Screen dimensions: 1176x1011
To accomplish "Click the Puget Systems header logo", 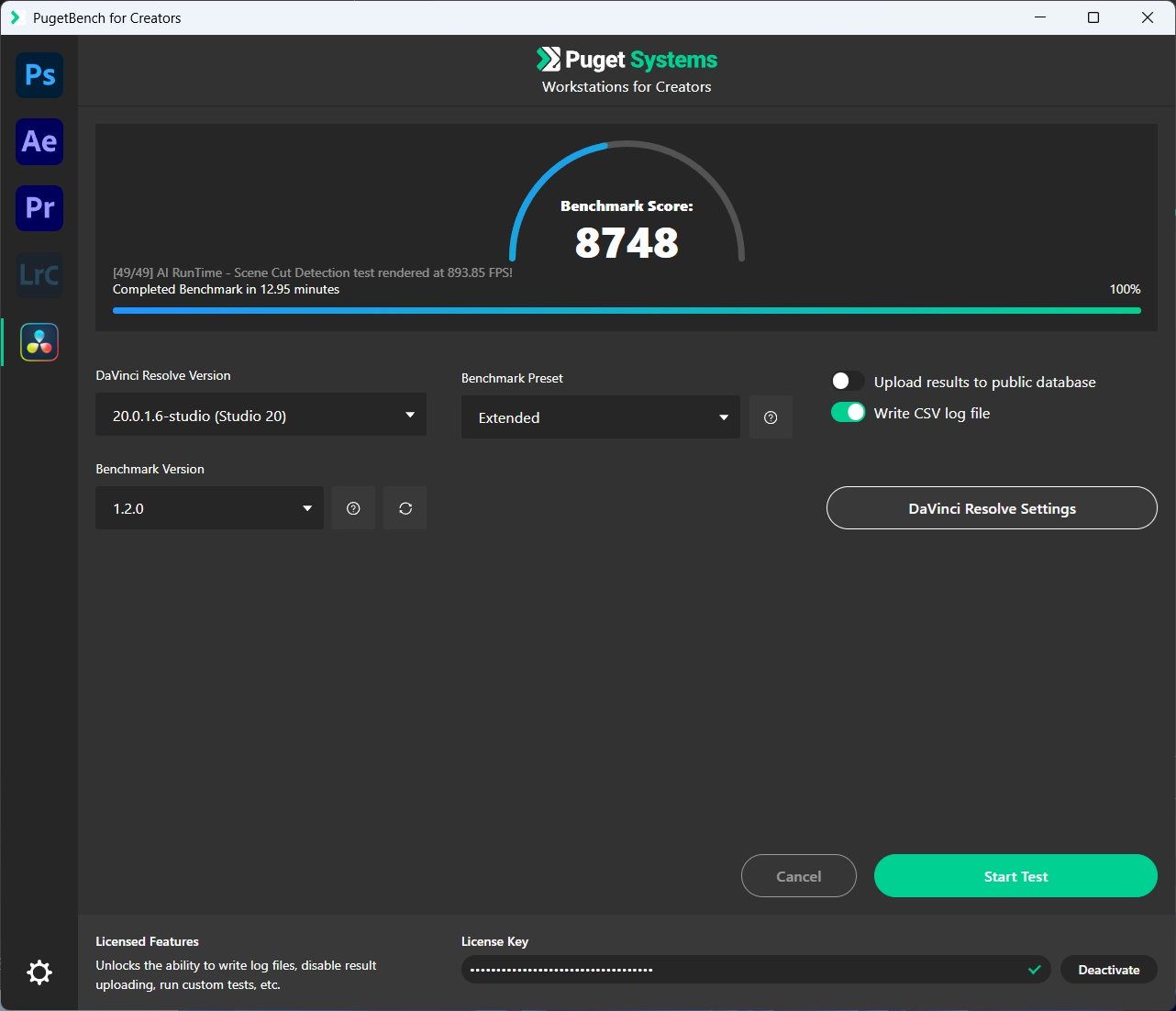I will coord(627,60).
